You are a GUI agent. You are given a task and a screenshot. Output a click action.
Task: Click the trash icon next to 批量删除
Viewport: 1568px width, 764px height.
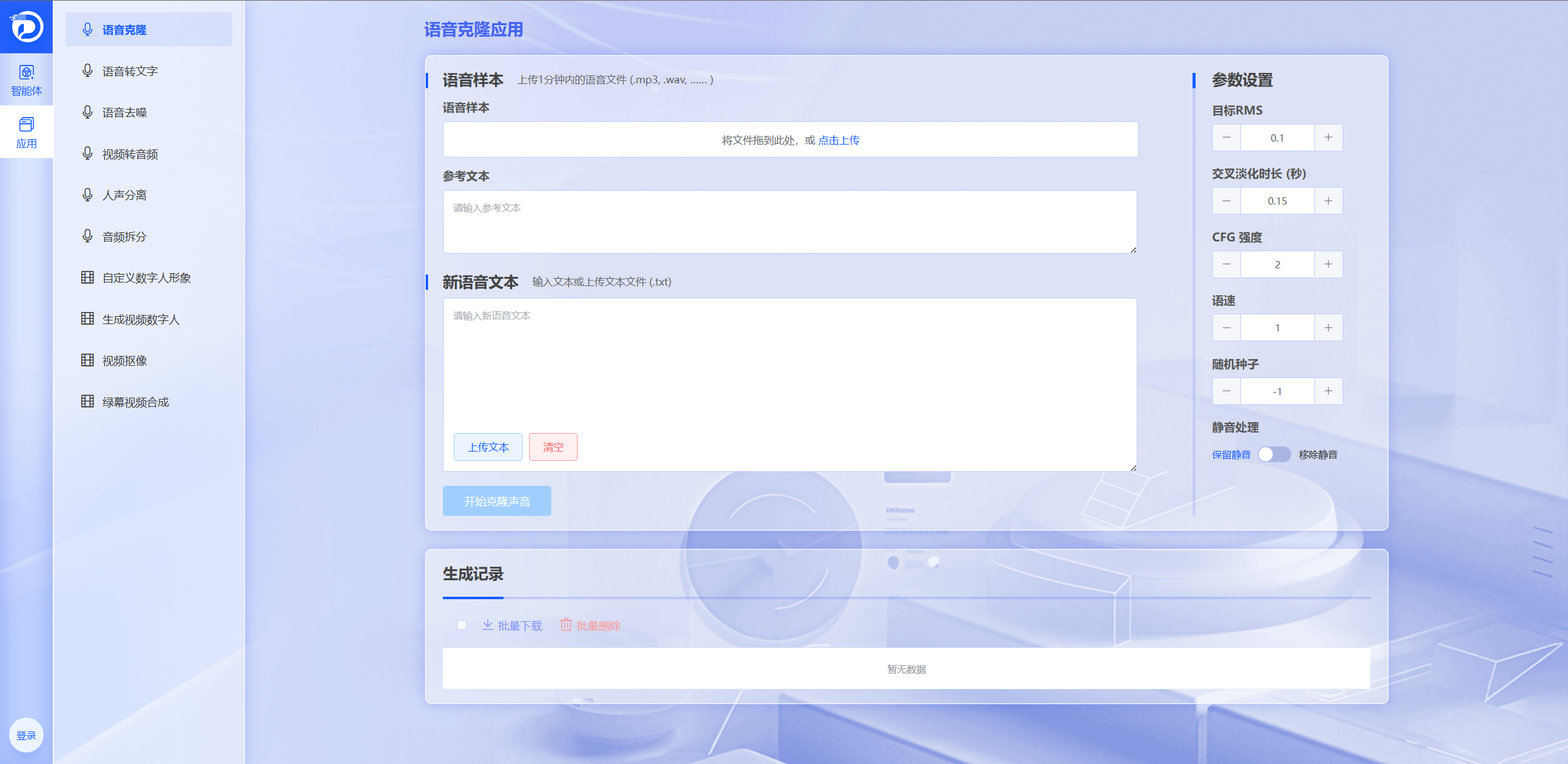(x=566, y=625)
